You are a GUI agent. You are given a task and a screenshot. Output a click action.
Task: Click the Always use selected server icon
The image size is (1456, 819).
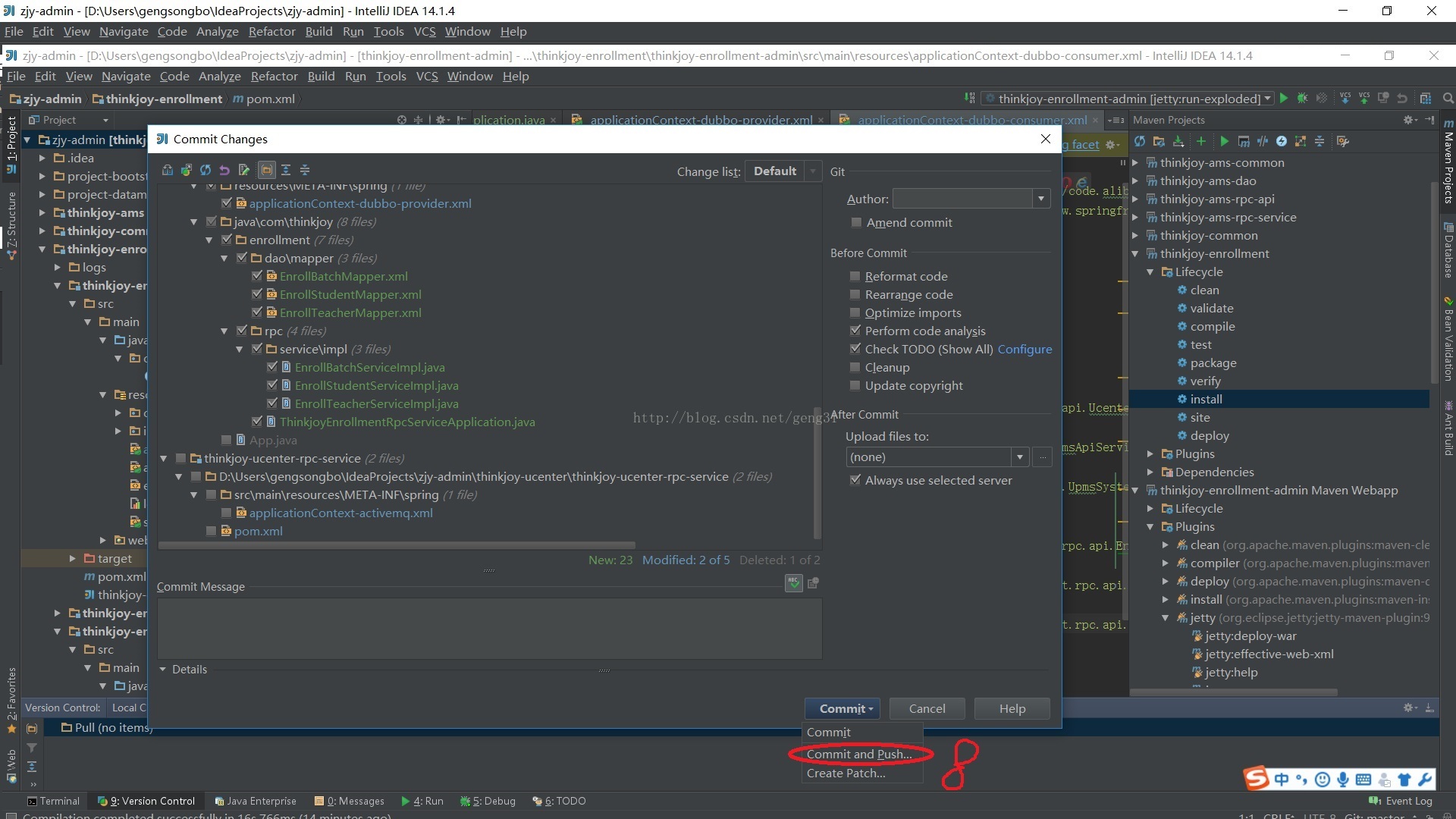pos(853,480)
